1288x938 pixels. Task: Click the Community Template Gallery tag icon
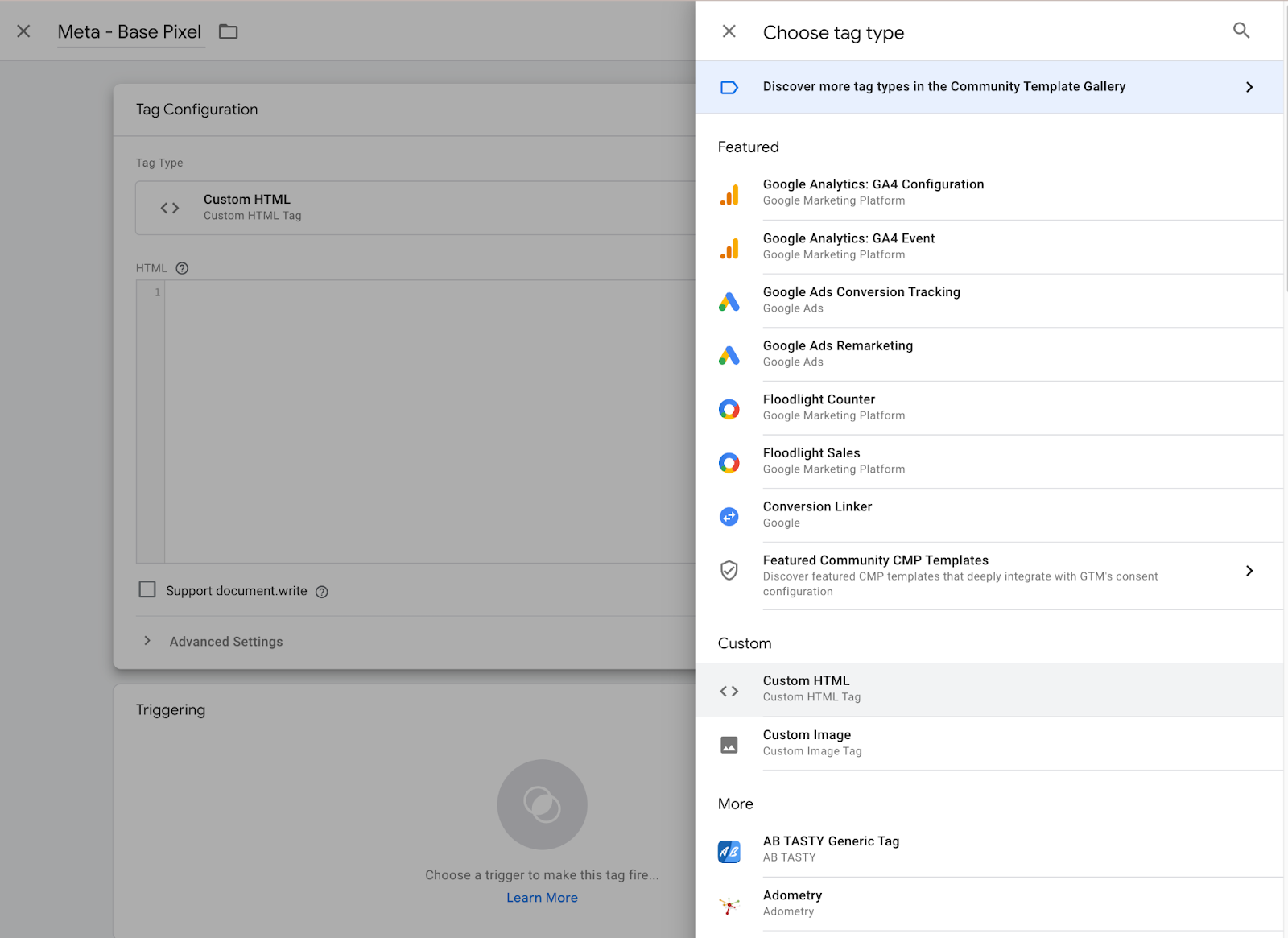[x=729, y=87]
